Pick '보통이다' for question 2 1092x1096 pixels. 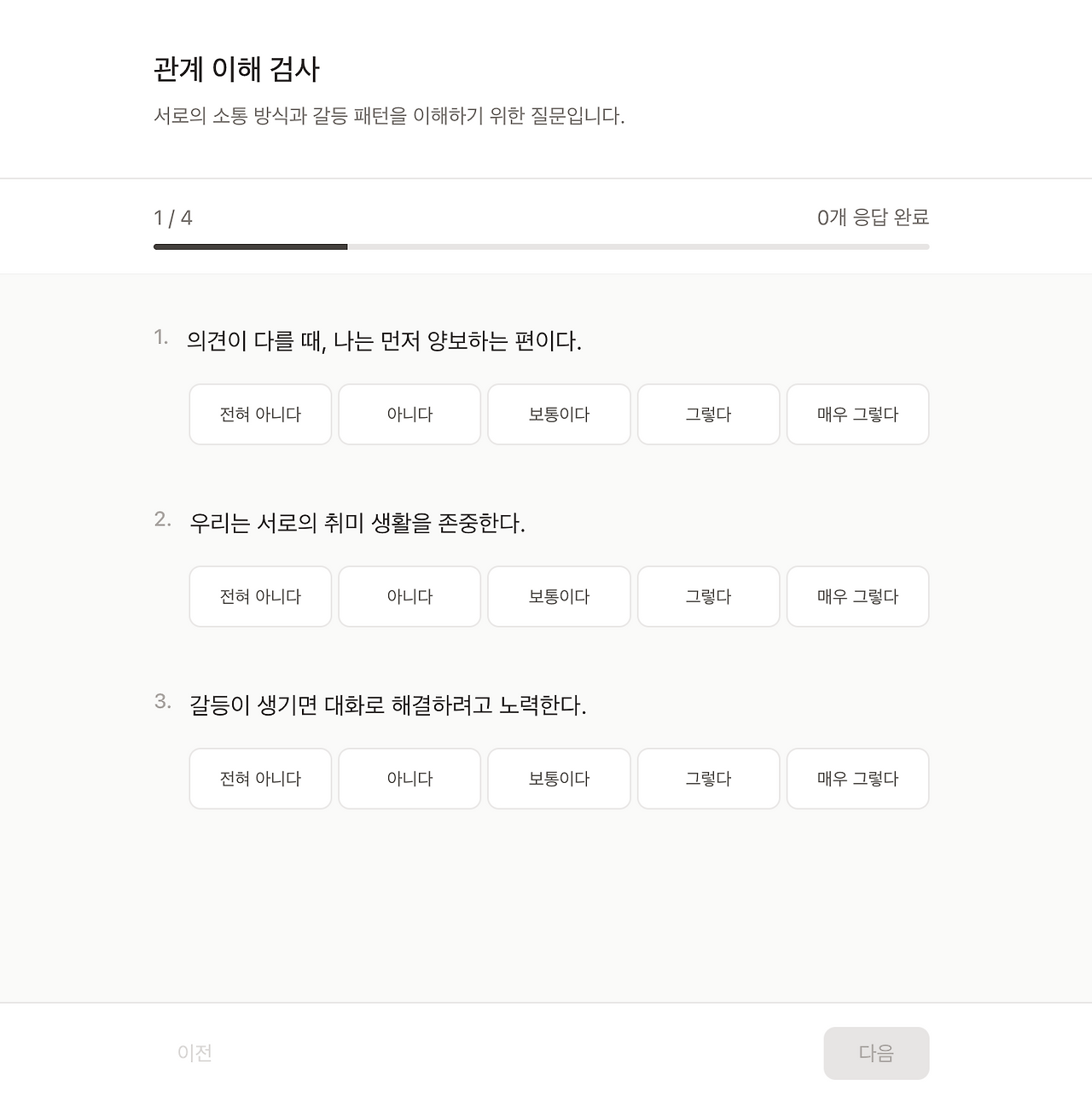[559, 596]
